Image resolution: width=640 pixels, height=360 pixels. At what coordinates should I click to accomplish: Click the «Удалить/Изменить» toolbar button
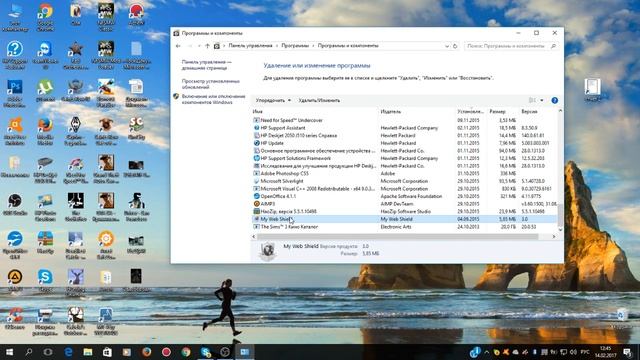click(319, 100)
